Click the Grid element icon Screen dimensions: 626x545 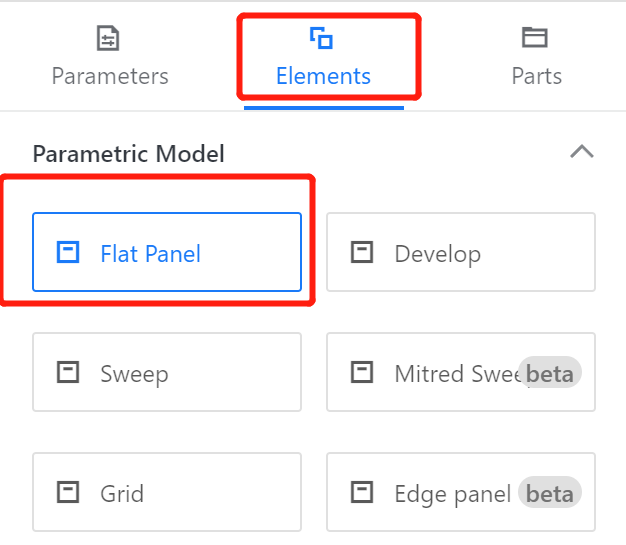tap(67, 493)
